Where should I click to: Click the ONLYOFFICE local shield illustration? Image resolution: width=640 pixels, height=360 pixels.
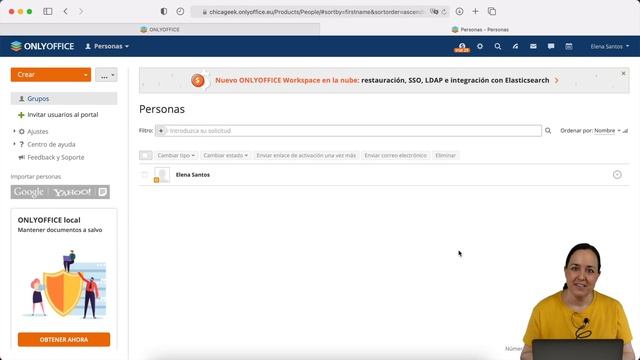[x=64, y=284]
